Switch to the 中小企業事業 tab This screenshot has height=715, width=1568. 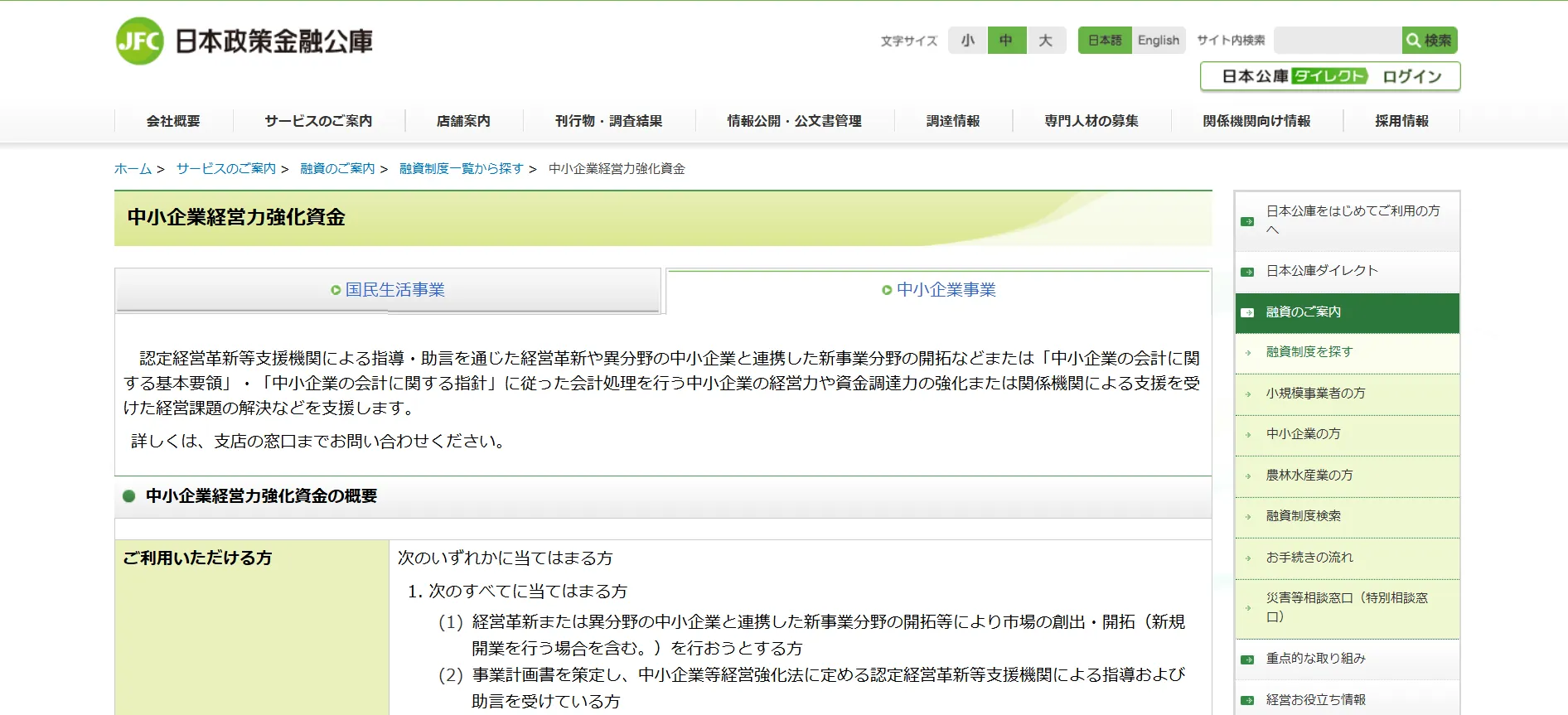[x=939, y=290]
